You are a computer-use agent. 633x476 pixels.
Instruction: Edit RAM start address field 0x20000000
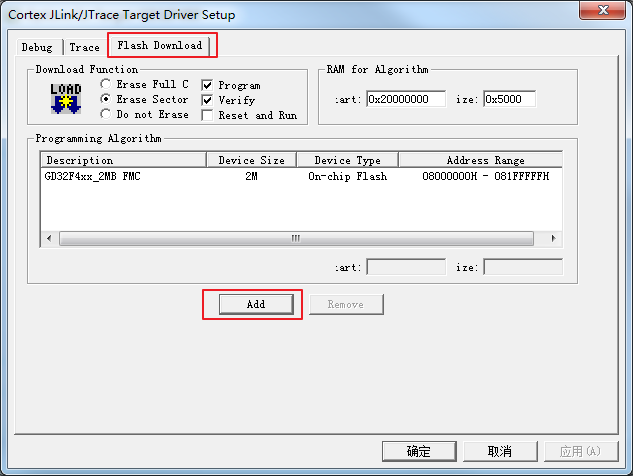(x=406, y=99)
